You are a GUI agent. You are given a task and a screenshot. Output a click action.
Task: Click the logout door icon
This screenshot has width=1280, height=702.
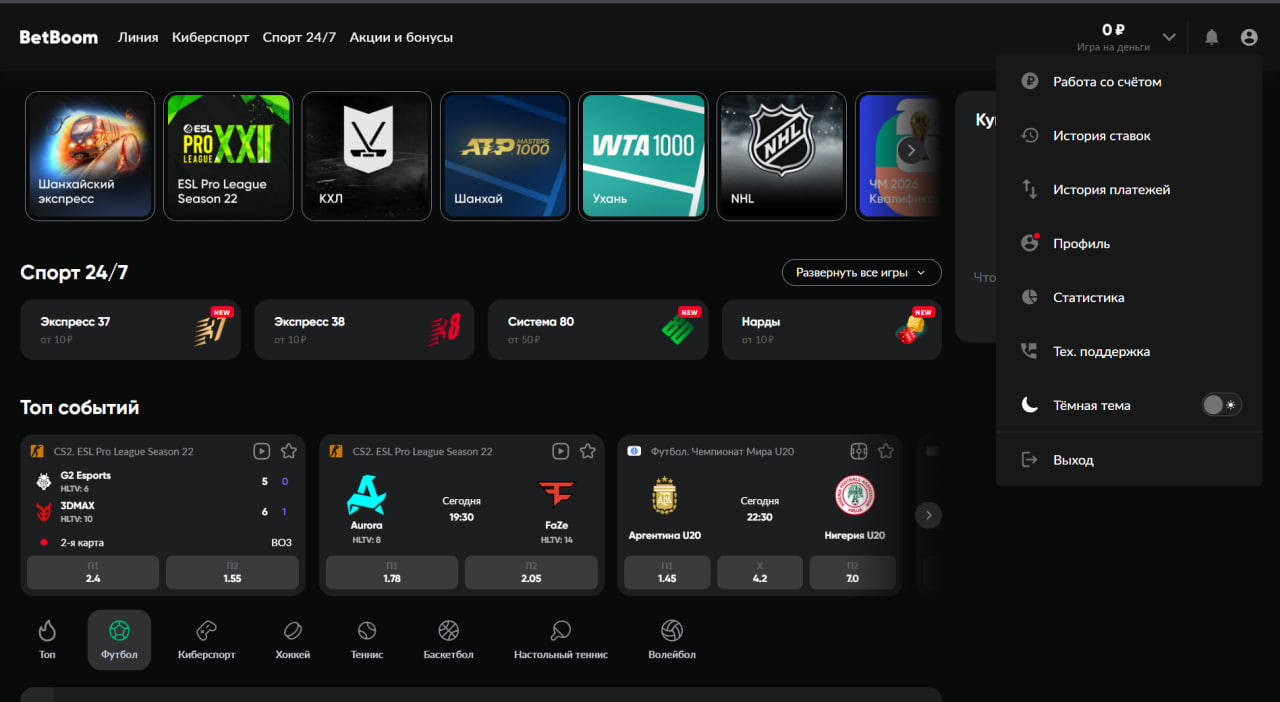click(x=1029, y=460)
